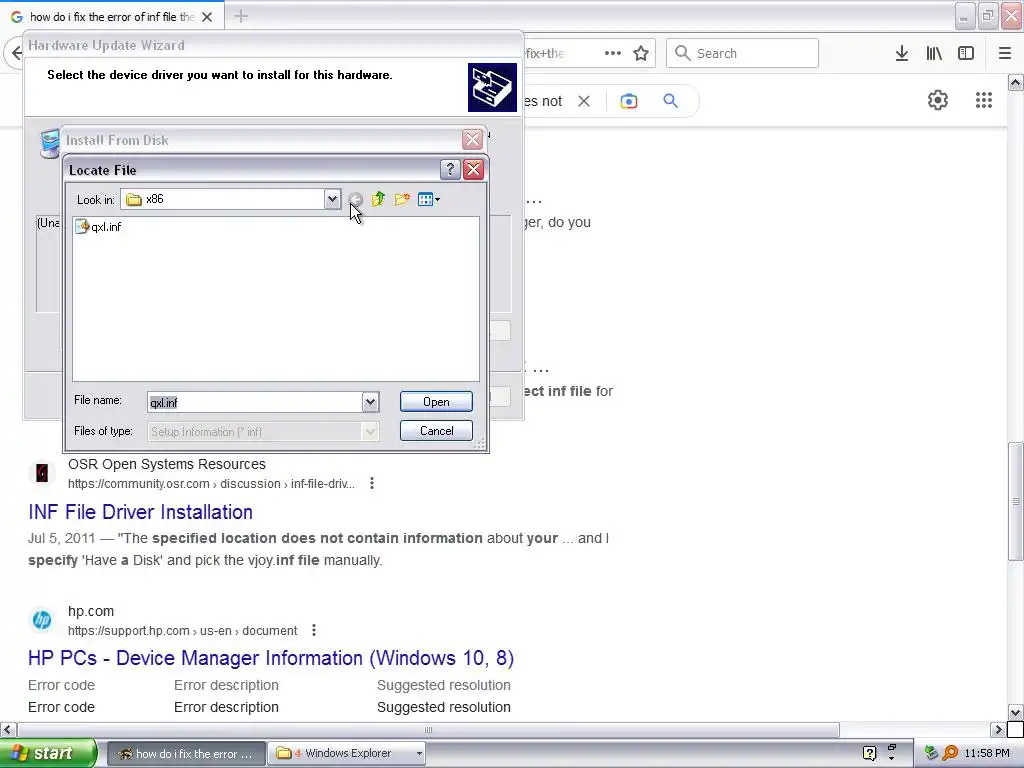Expand Windows Explorer taskbar group arrow
The width and height of the screenshot is (1024, 768).
(x=419, y=754)
